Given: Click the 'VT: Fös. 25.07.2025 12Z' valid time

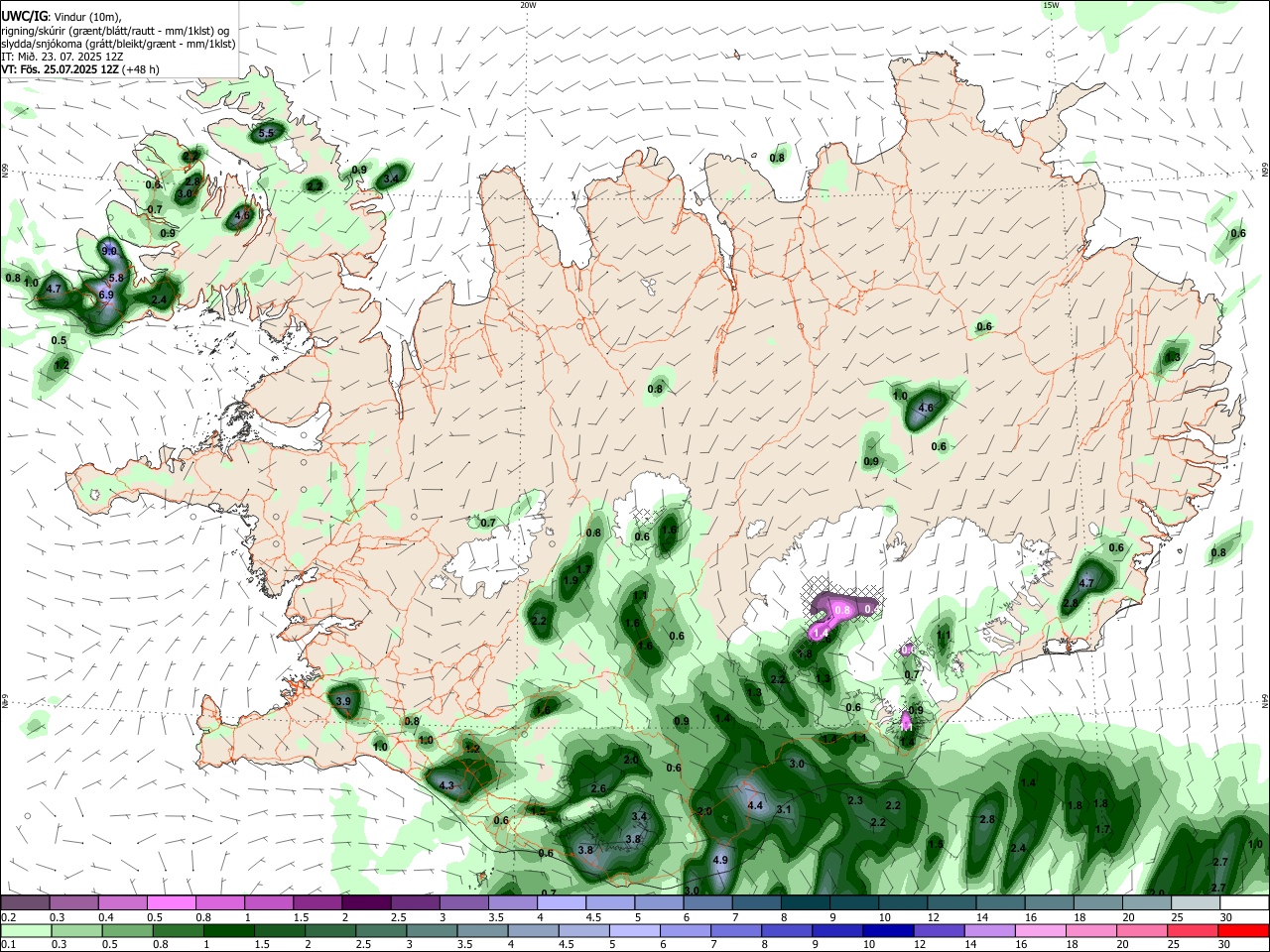Looking at the screenshot, I should [x=61, y=69].
